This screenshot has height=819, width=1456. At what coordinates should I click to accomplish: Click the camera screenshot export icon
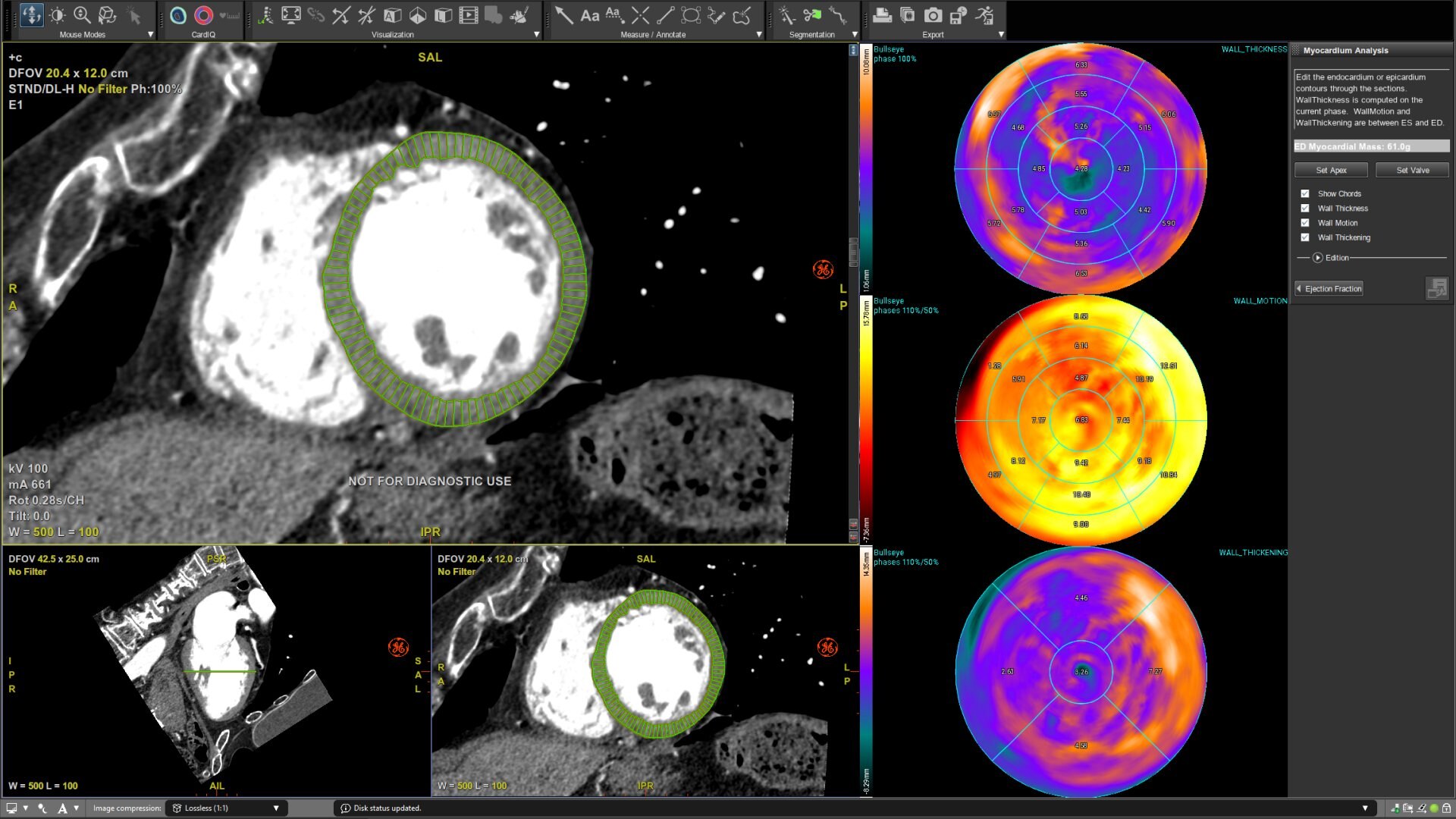[x=933, y=15]
